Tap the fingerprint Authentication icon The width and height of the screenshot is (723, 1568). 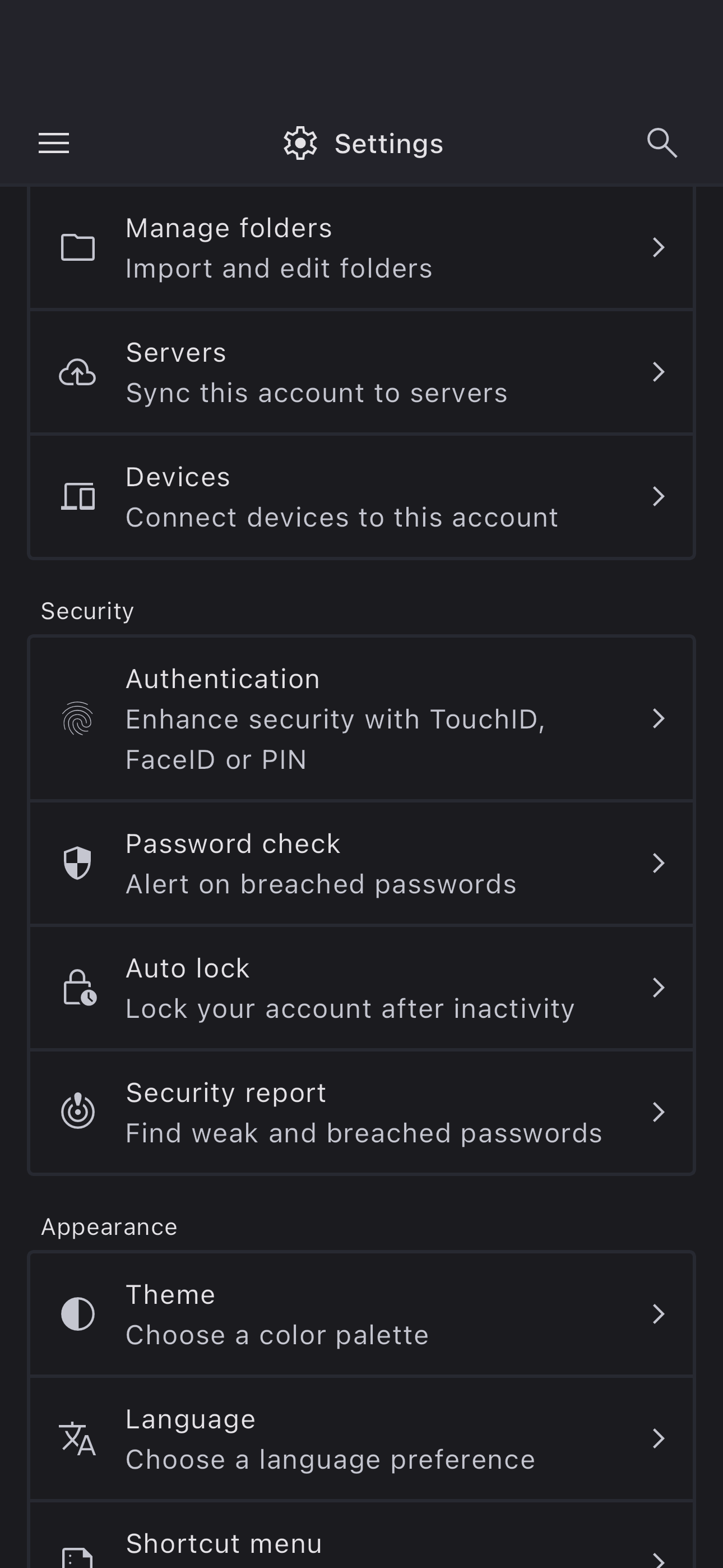[x=78, y=719]
